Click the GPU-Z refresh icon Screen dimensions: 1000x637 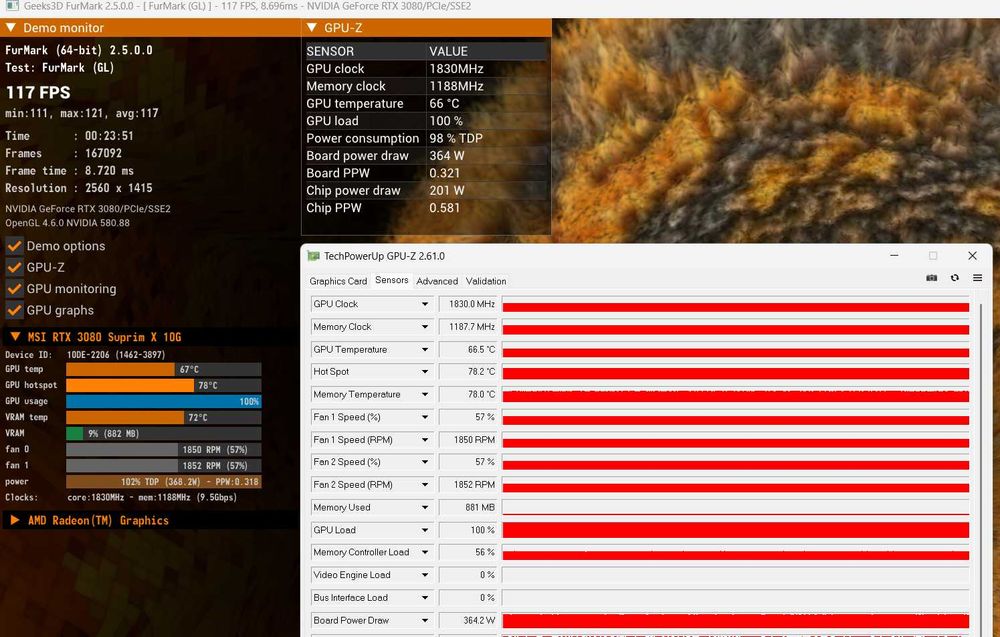[955, 278]
